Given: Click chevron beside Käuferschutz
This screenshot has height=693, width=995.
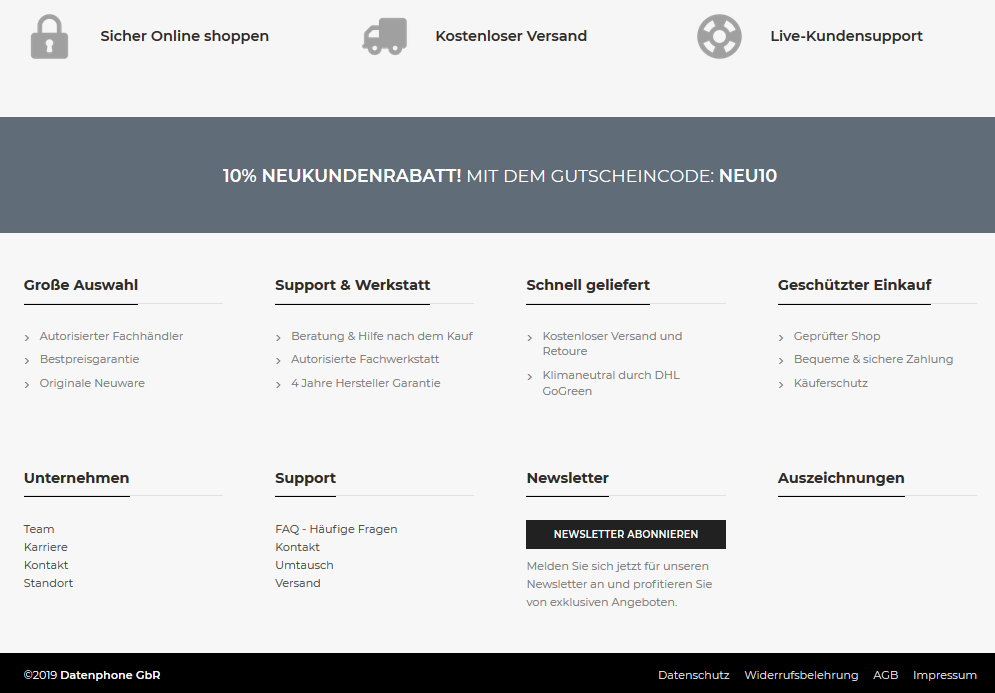Looking at the screenshot, I should point(781,385).
